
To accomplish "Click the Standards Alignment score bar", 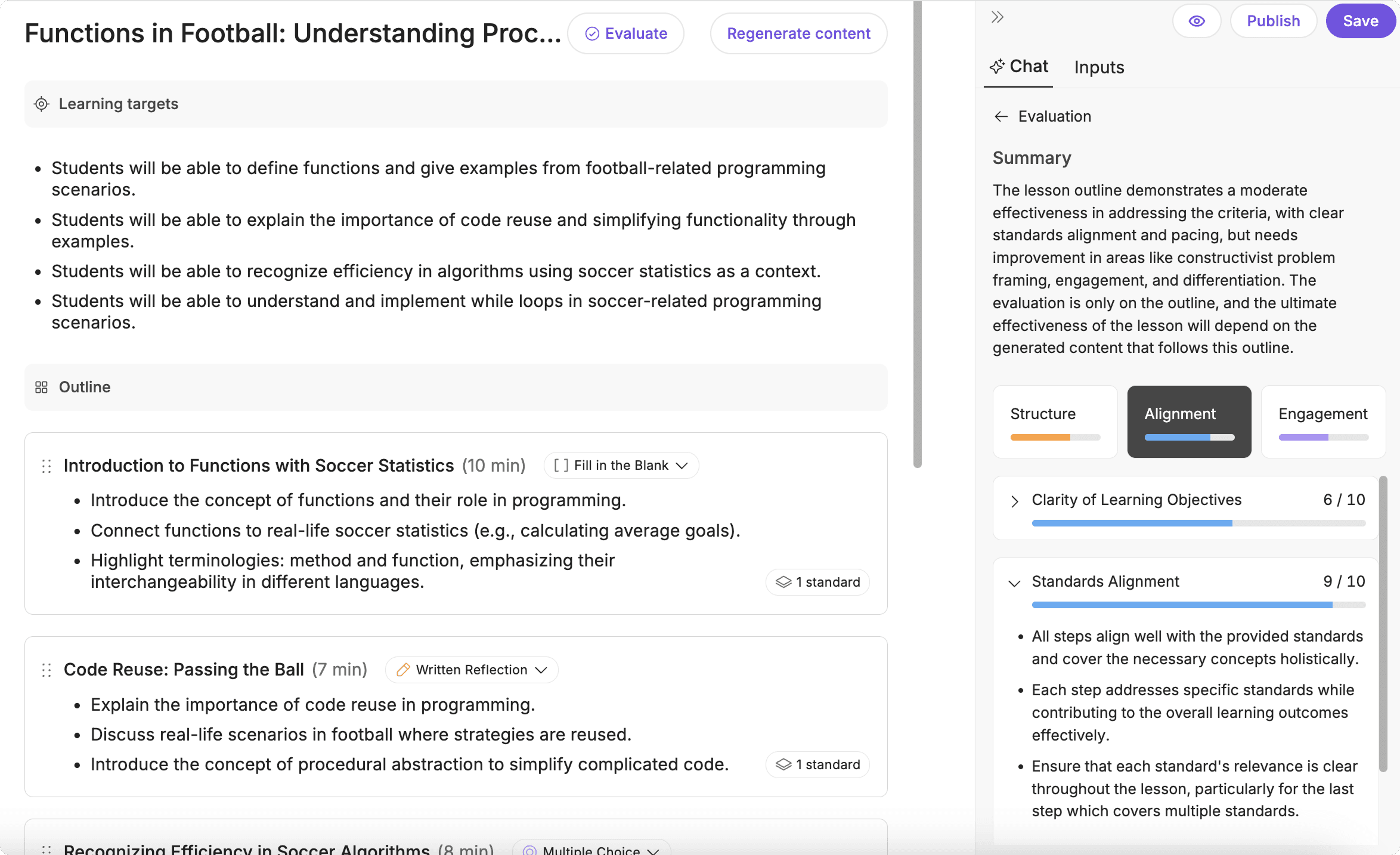I will click(1198, 605).
